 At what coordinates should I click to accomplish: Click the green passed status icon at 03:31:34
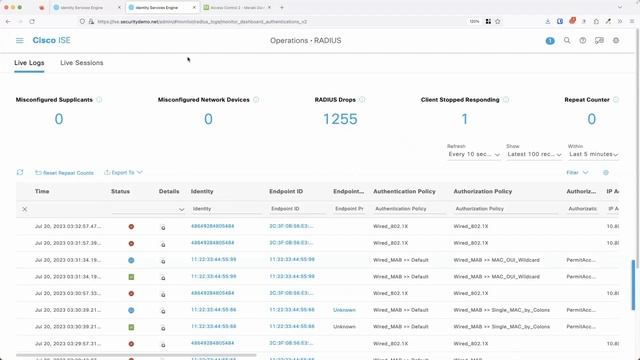coord(131,277)
